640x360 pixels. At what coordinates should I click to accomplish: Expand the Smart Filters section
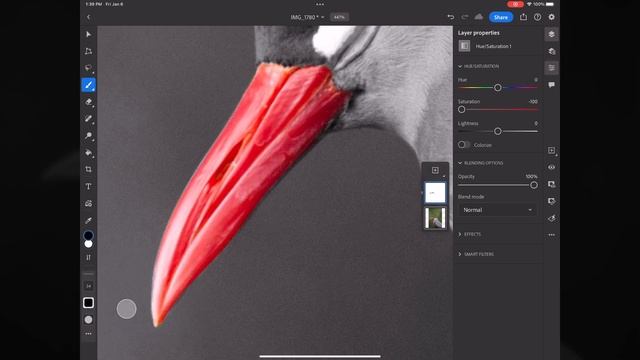[x=460, y=254]
